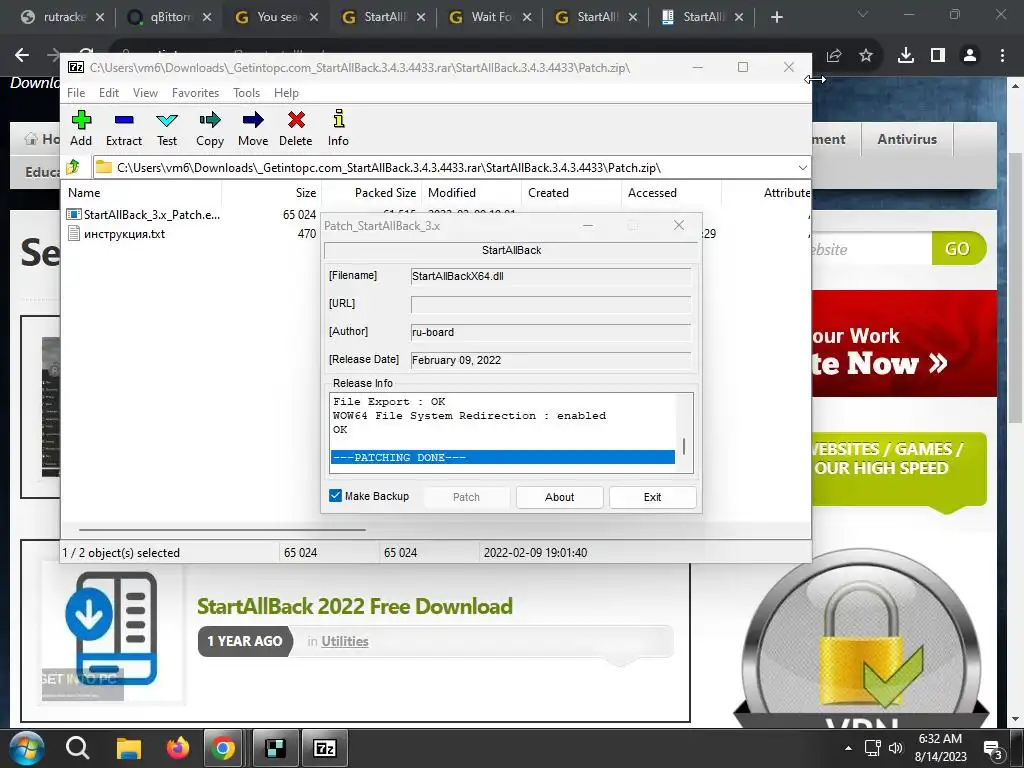Open notification center icon
1024x768 pixels.
click(x=995, y=751)
